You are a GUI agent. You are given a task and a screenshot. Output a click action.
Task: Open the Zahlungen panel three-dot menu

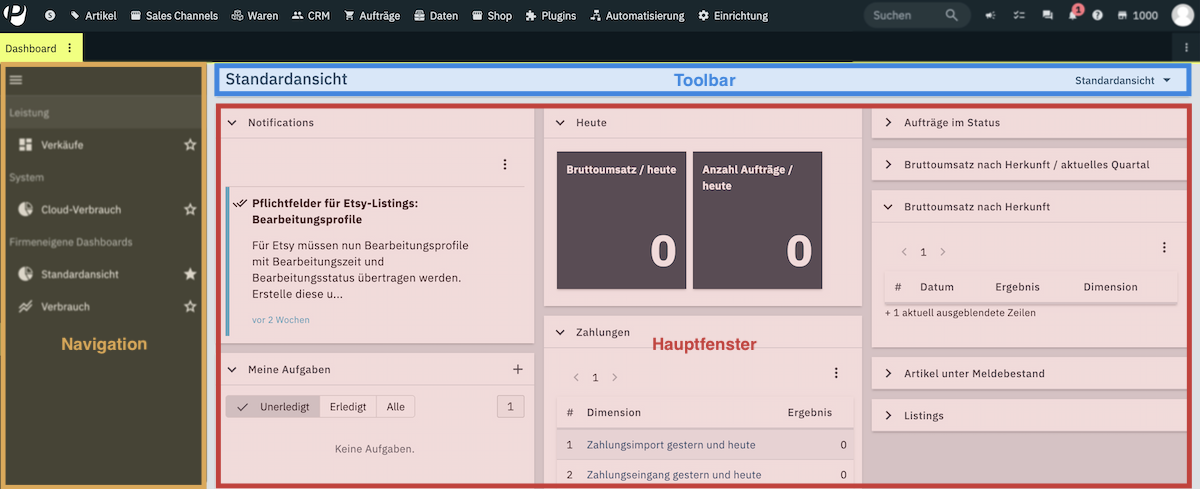(837, 373)
